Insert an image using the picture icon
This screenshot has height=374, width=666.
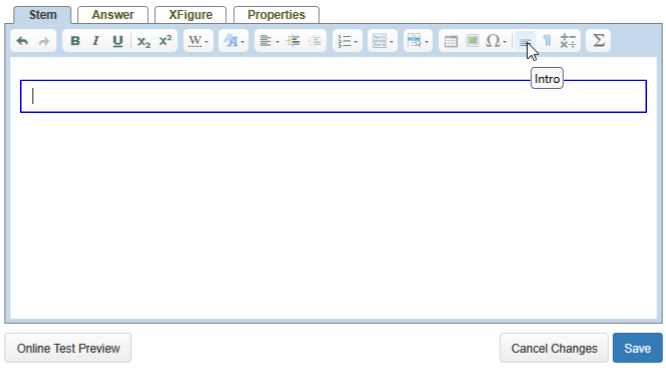472,41
